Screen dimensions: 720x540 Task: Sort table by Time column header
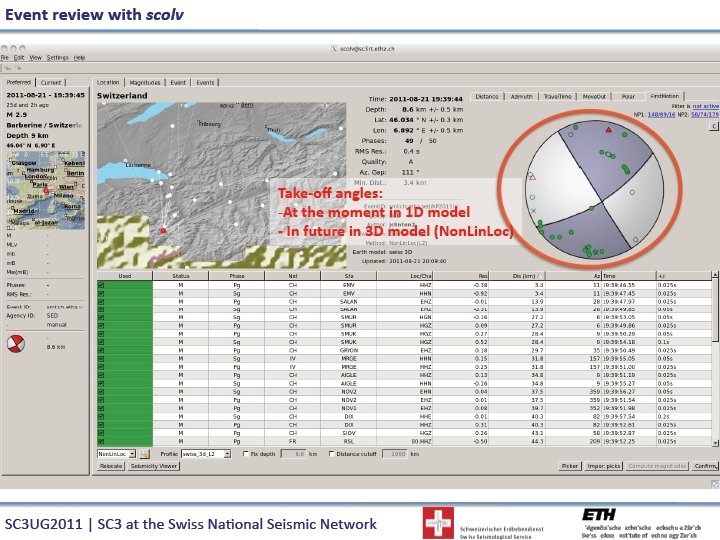pyautogui.click(x=629, y=276)
